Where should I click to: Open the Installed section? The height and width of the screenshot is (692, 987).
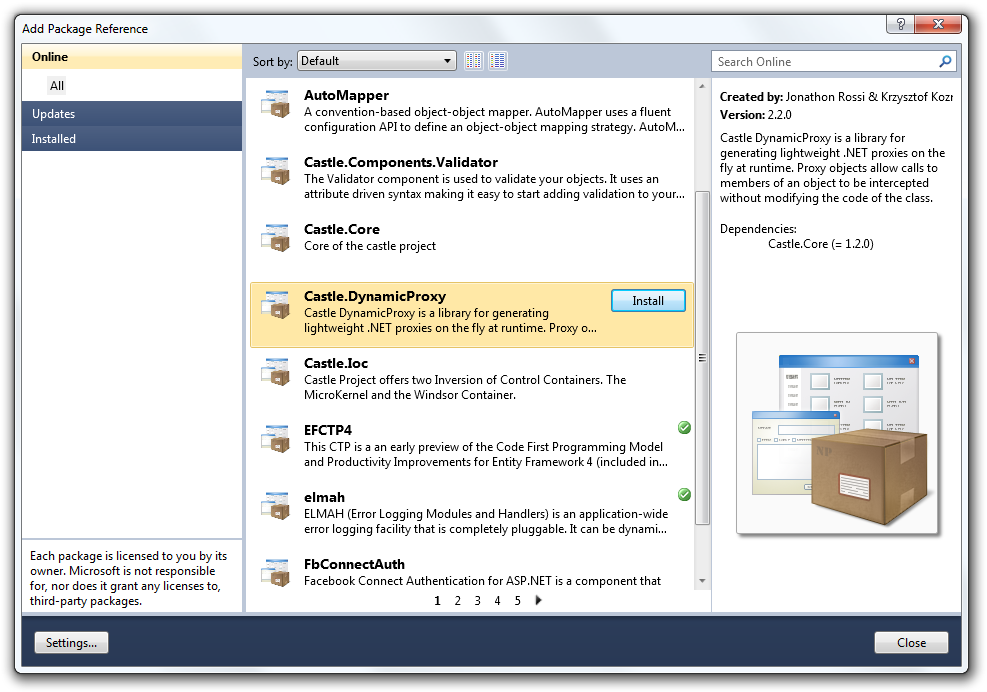pyautogui.click(x=132, y=139)
